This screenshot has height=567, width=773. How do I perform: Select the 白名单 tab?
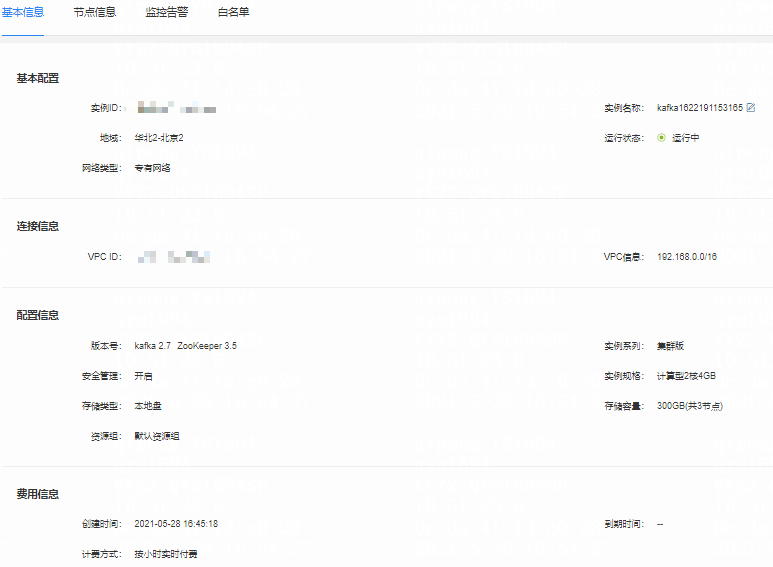[234, 13]
